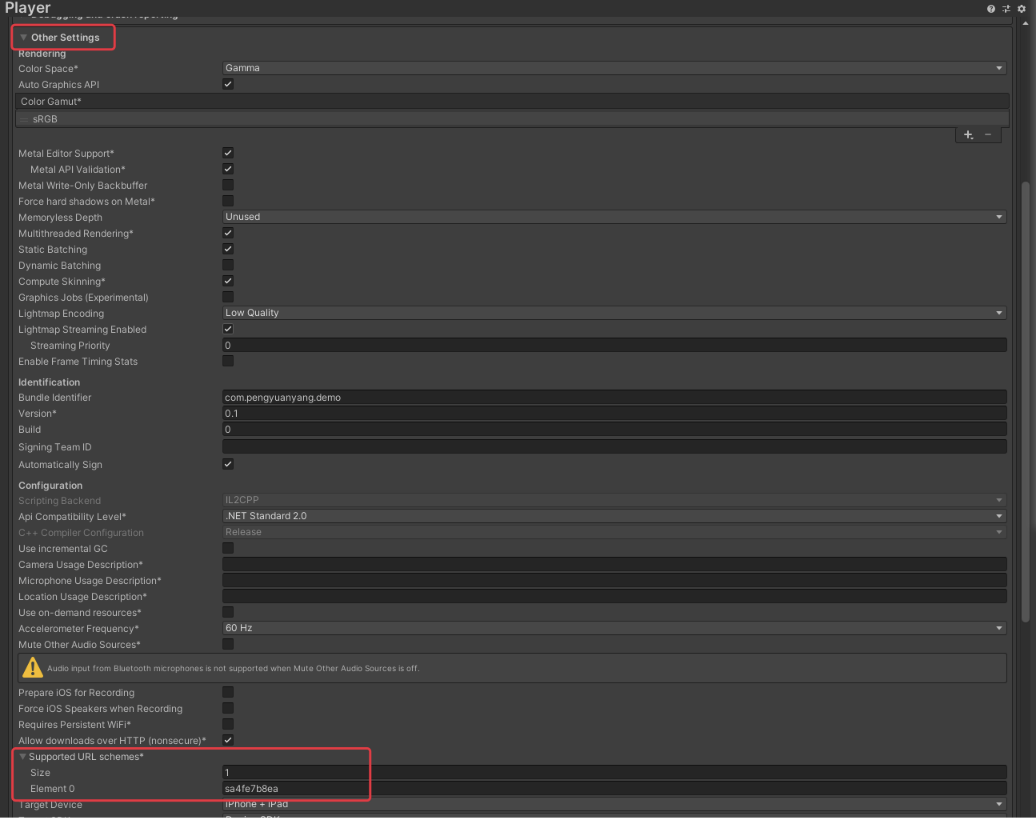This screenshot has height=818, width=1036.
Task: Open the Lightmap Encoding dropdown
Action: [x=614, y=313]
